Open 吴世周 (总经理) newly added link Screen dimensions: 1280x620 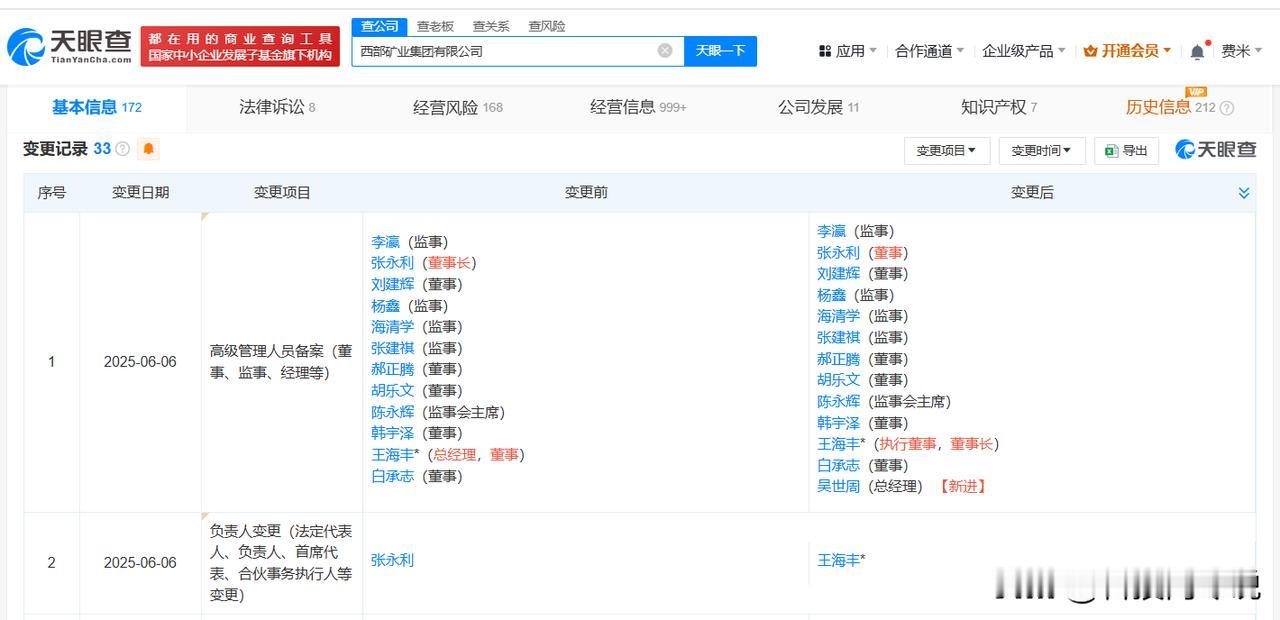click(838, 486)
